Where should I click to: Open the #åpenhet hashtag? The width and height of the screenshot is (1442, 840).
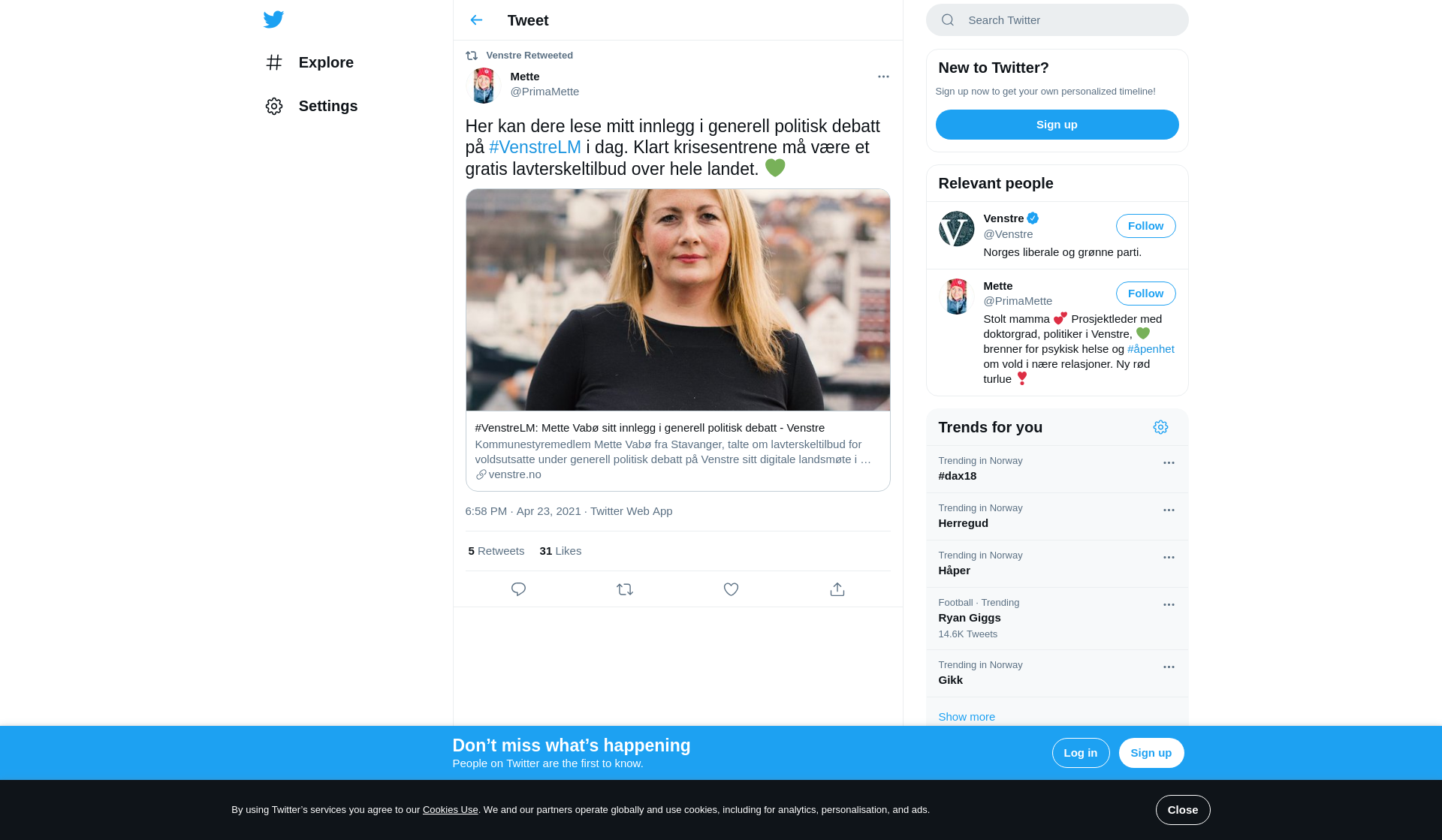coord(1151,349)
